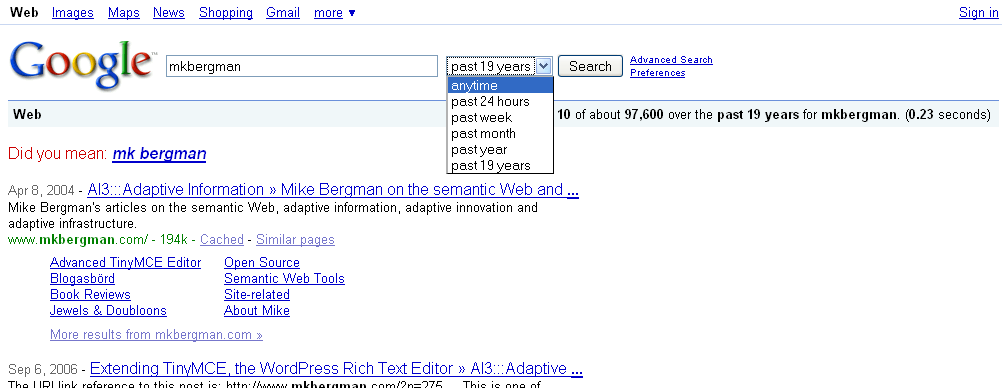Click the Google logo
This screenshot has width=1002, height=388.
(x=82, y=63)
